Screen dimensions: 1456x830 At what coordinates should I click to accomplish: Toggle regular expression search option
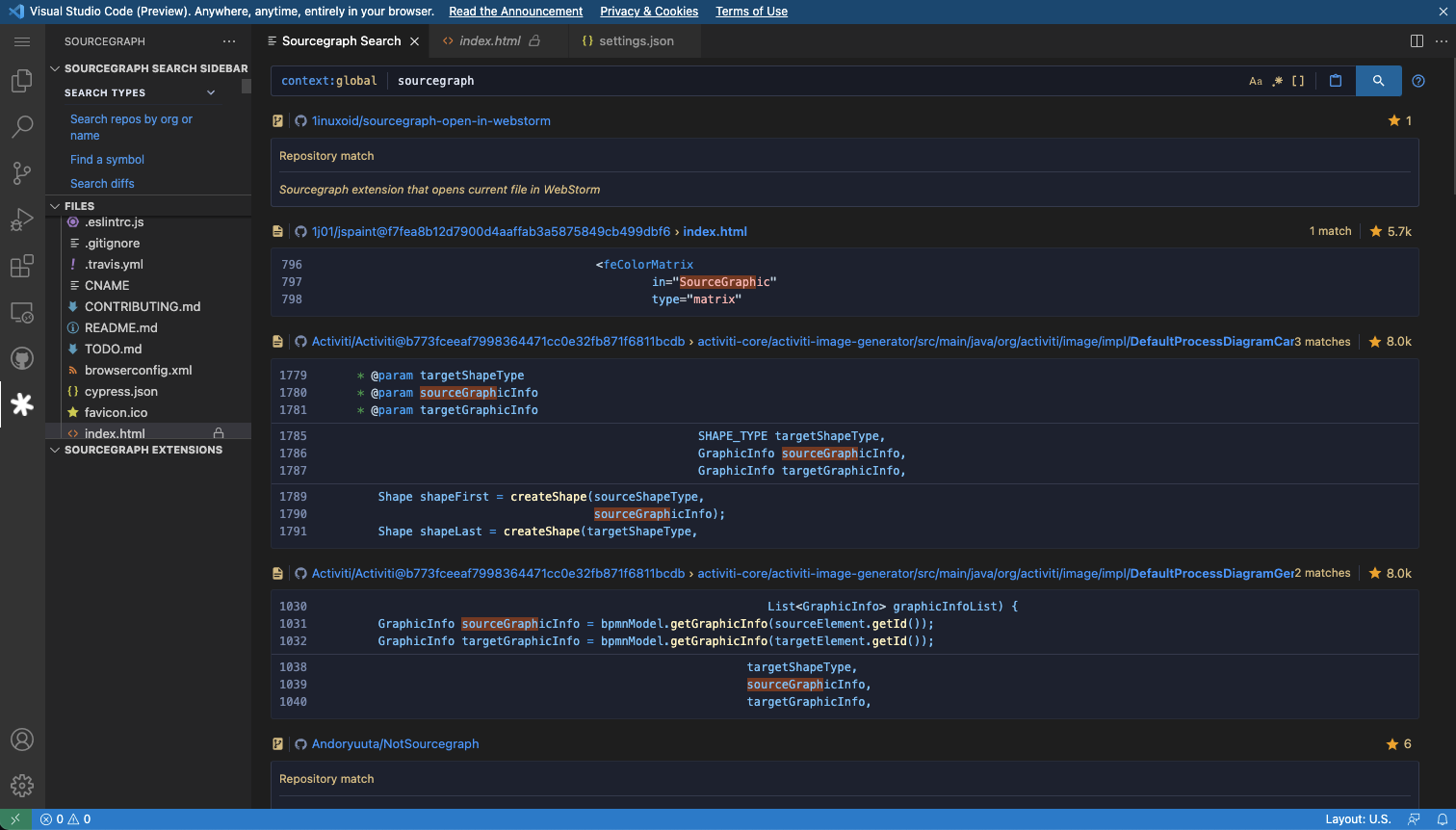click(1277, 81)
